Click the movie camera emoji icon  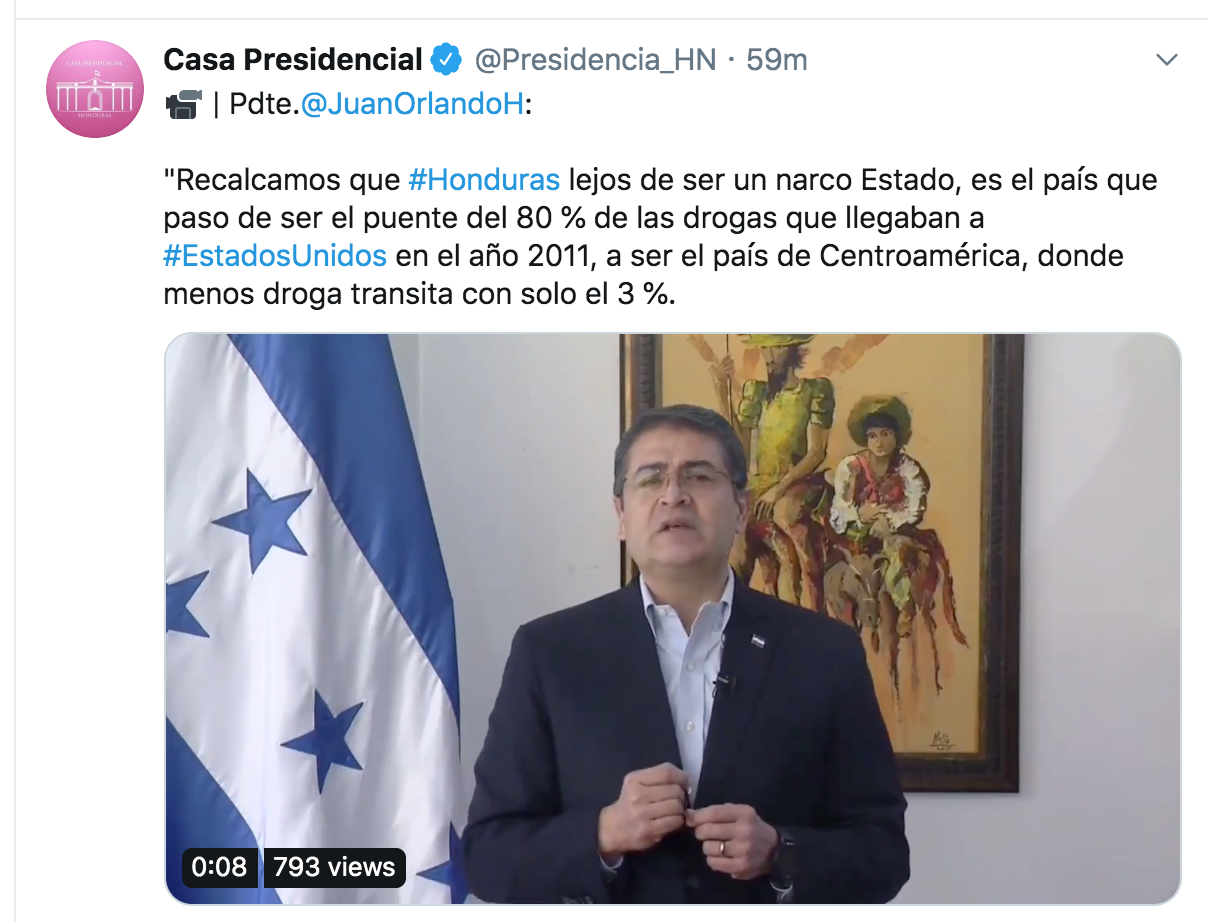point(183,105)
